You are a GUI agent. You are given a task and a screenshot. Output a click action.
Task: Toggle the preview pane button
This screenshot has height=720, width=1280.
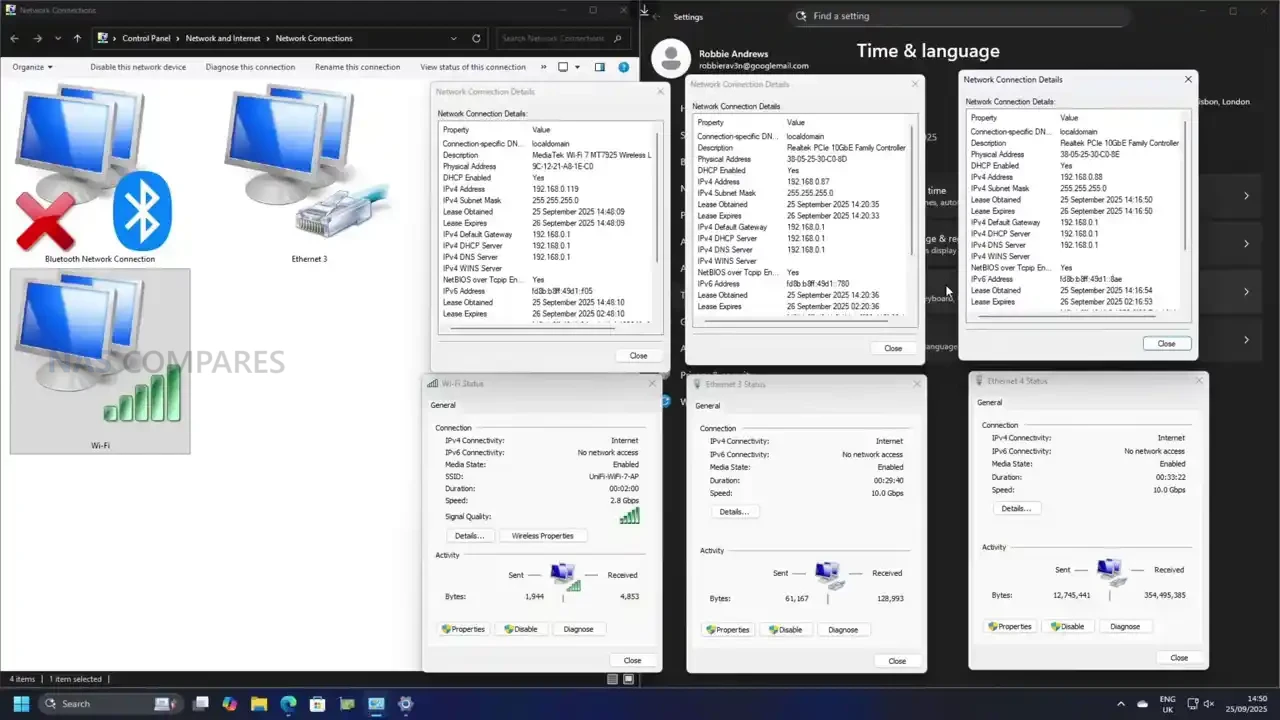pyautogui.click(x=600, y=67)
